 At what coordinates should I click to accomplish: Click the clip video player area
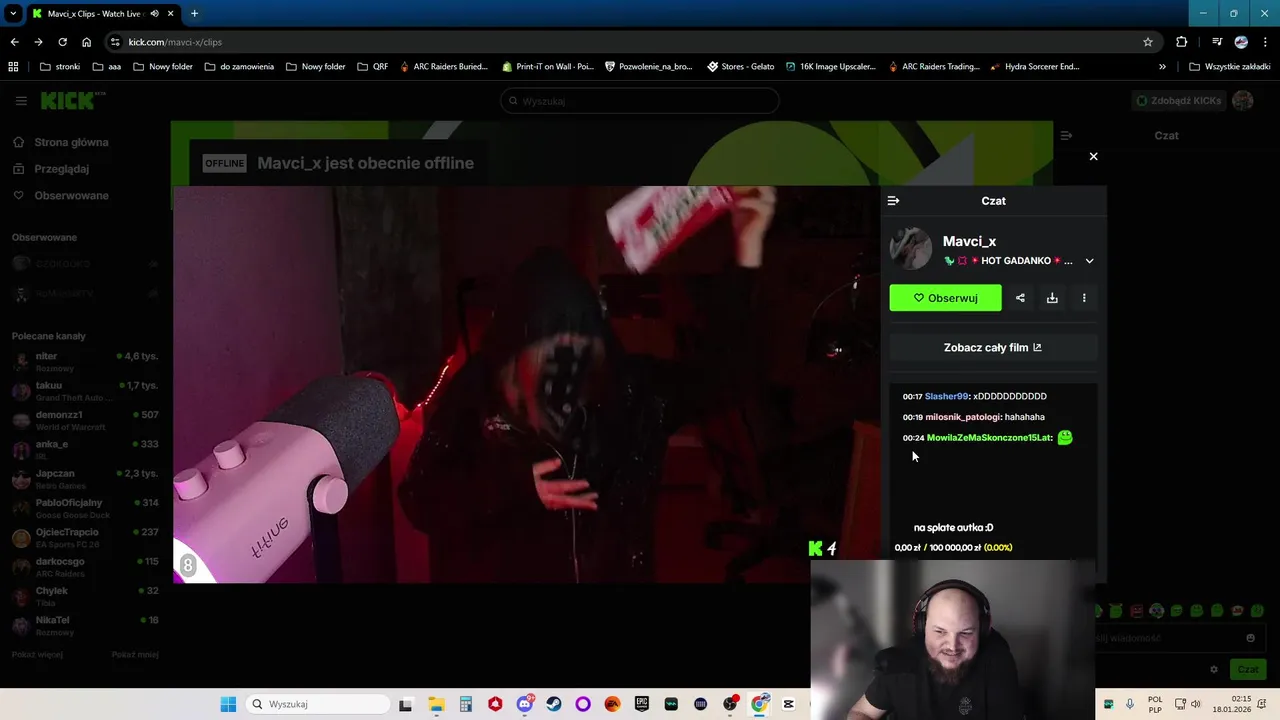click(526, 384)
